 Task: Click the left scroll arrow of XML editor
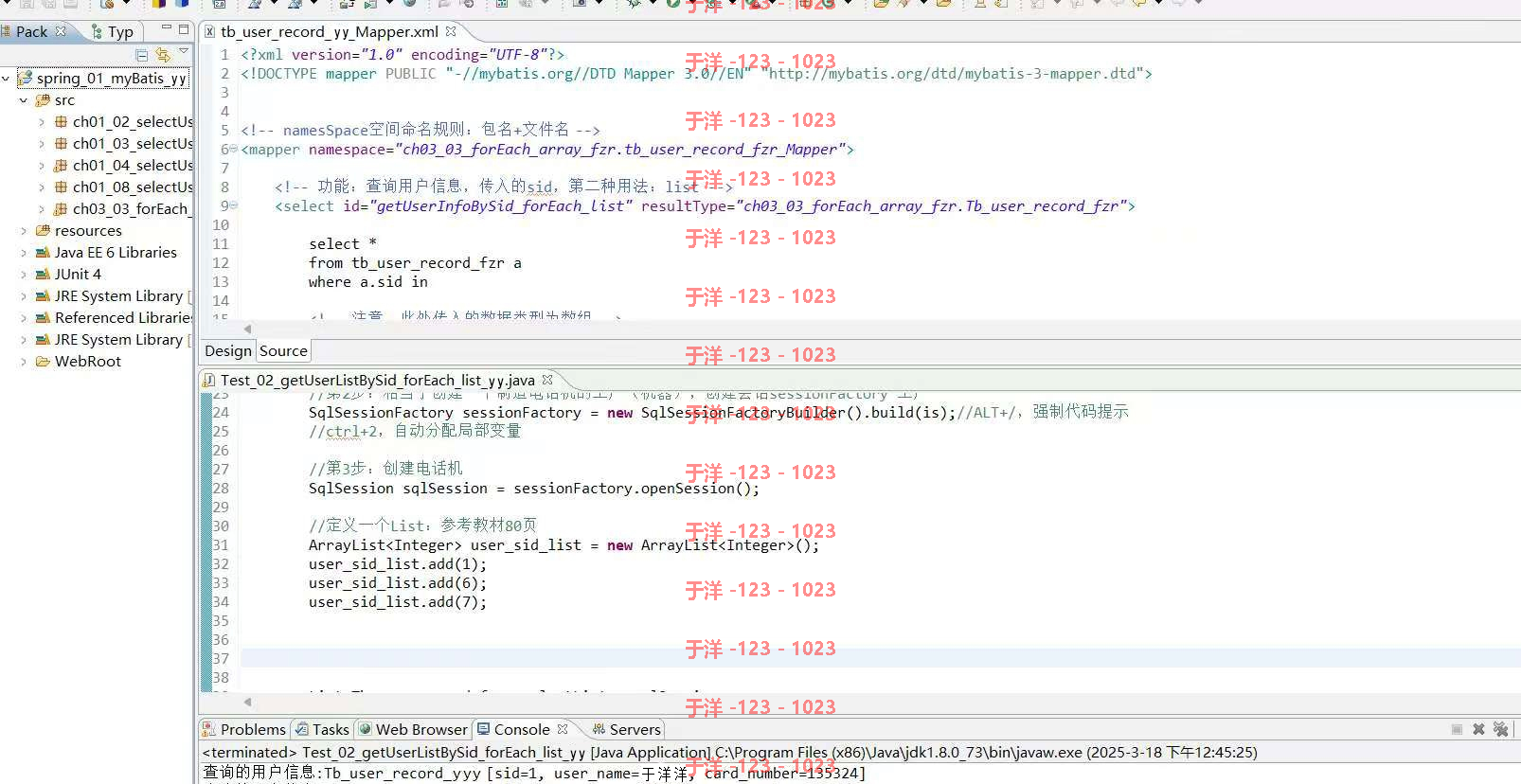(x=248, y=330)
